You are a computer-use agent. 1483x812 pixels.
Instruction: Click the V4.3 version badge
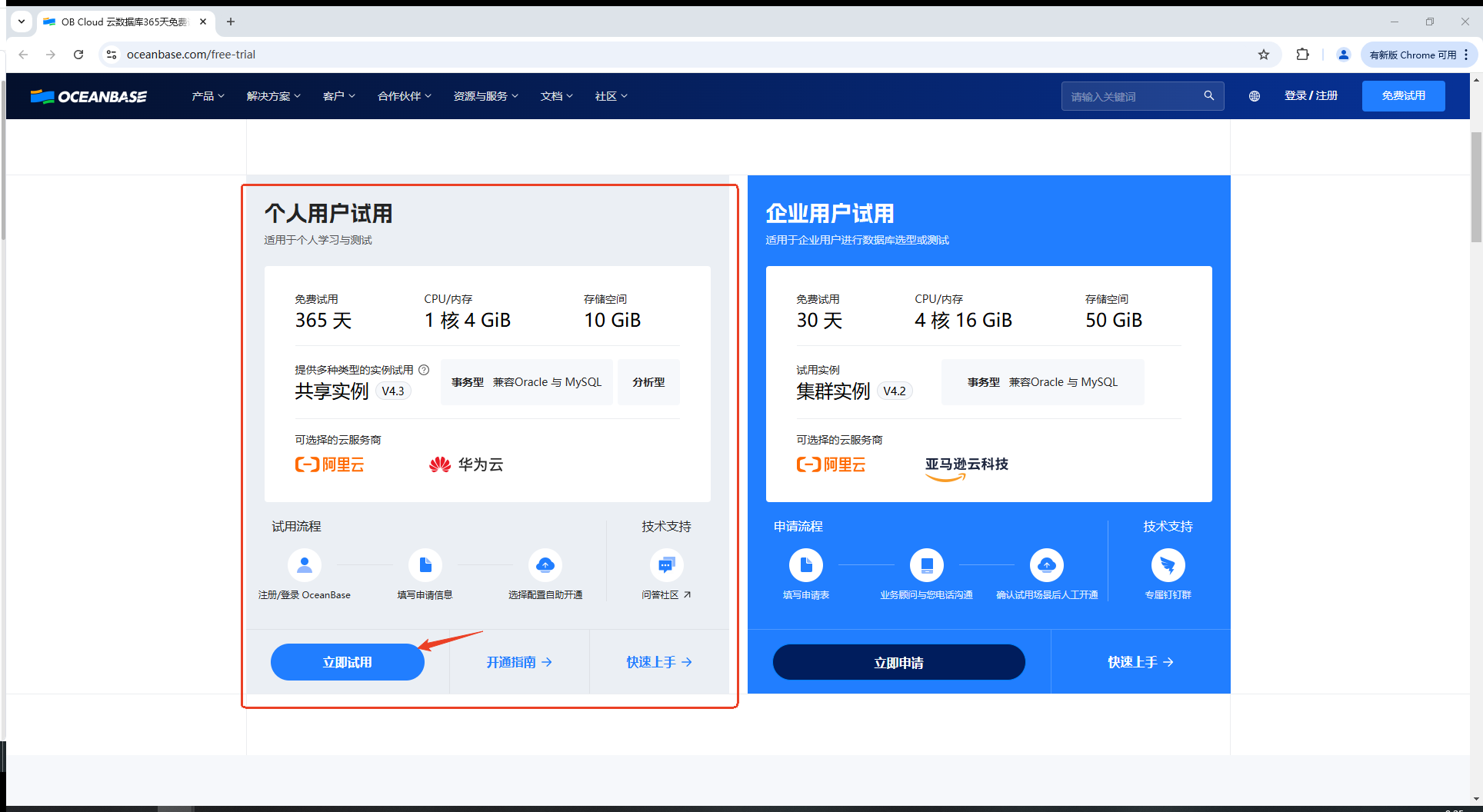click(393, 391)
